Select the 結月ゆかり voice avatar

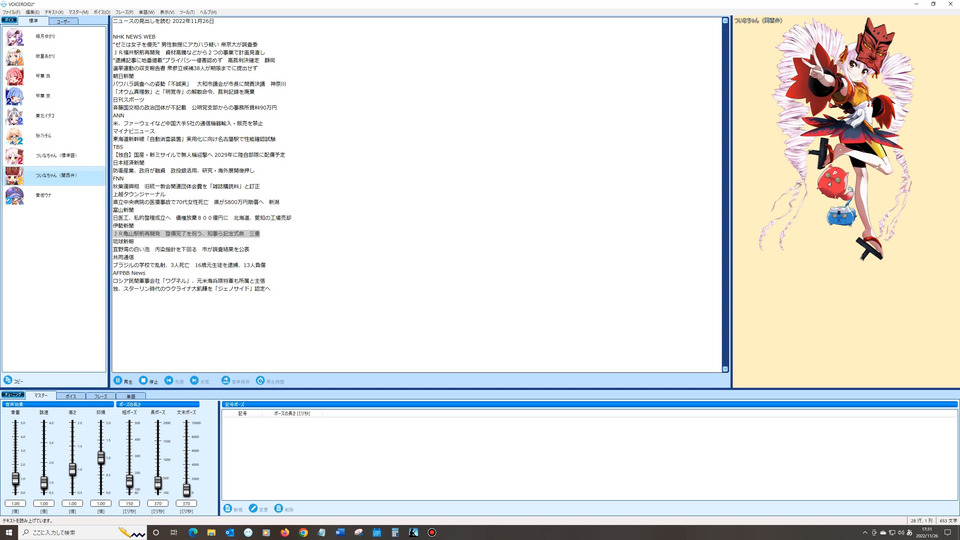coord(14,37)
